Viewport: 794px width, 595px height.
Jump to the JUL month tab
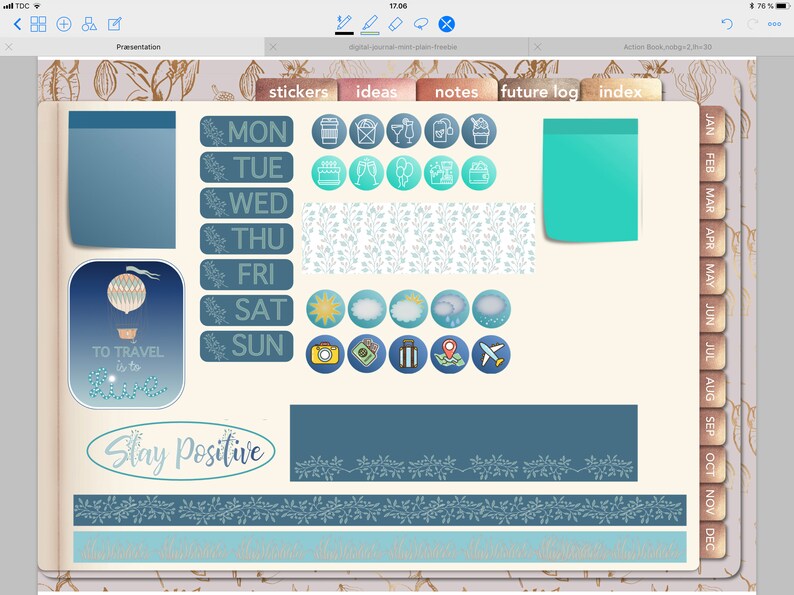tap(712, 351)
